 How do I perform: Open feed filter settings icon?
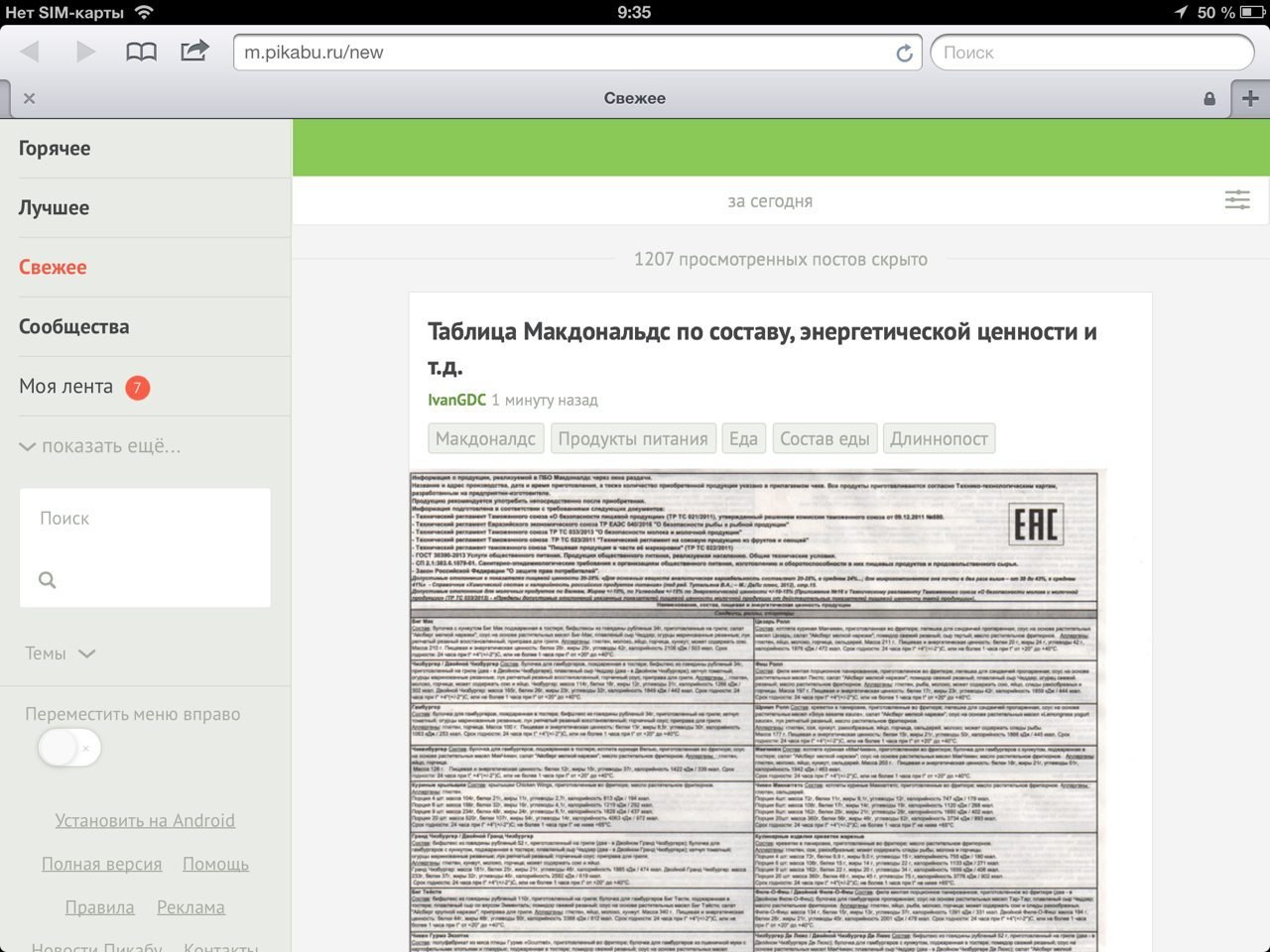point(1237,200)
